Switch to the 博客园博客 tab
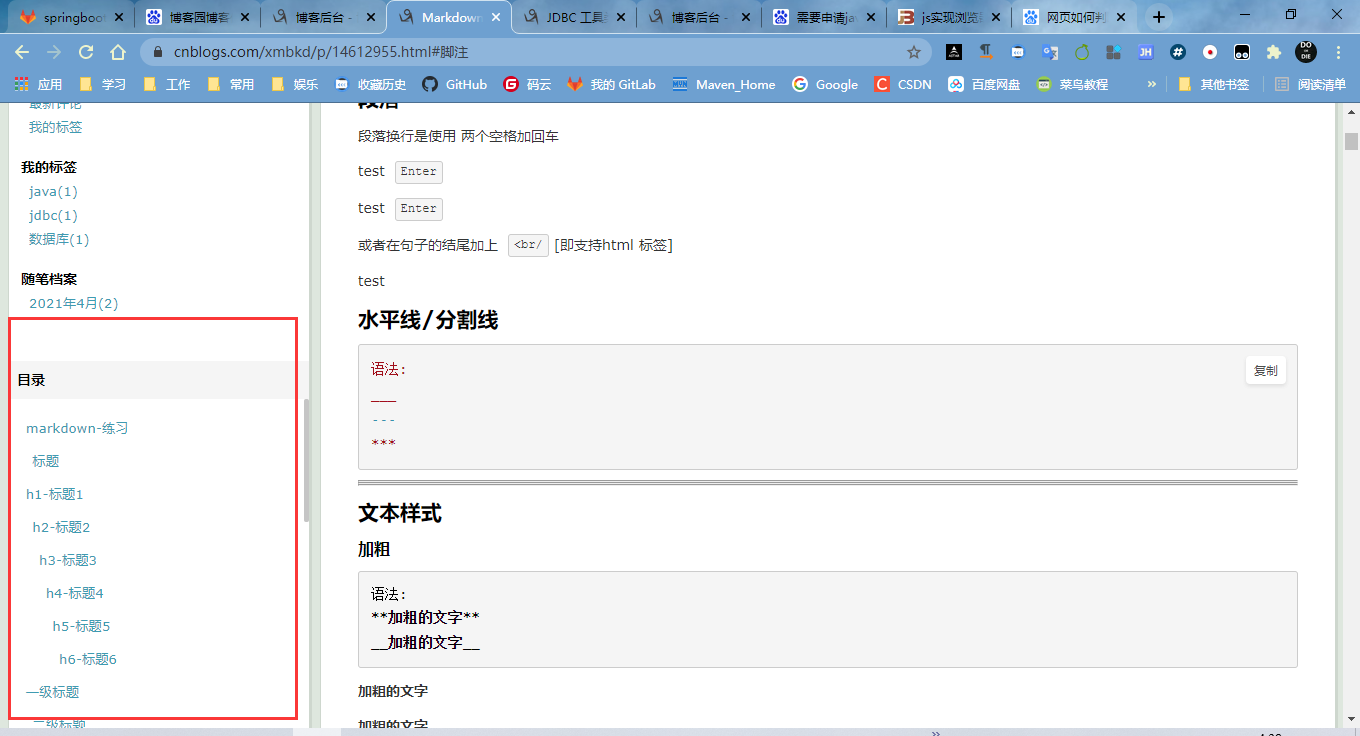Image resolution: width=1360 pixels, height=736 pixels. [x=196, y=17]
